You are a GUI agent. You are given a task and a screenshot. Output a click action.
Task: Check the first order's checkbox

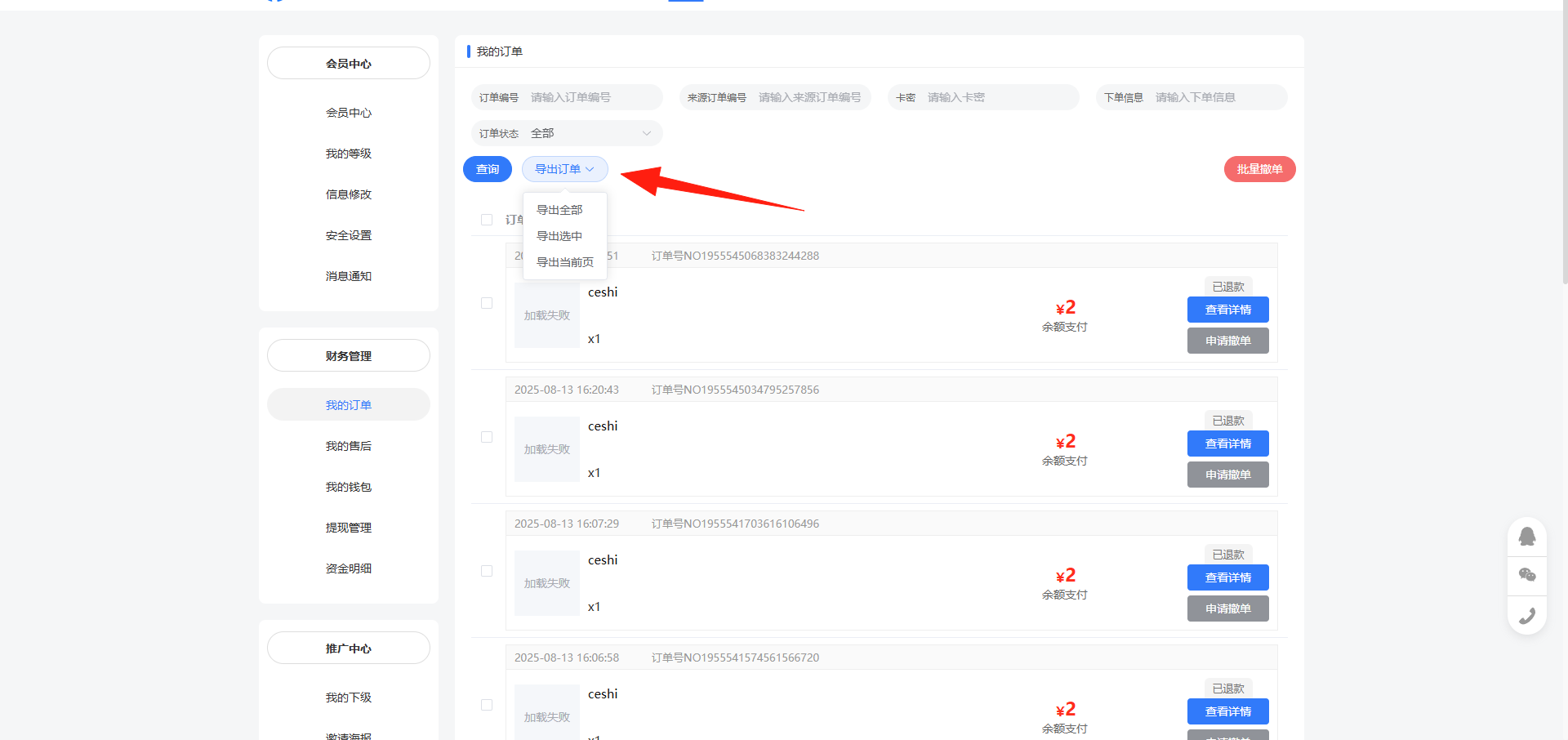click(x=487, y=303)
